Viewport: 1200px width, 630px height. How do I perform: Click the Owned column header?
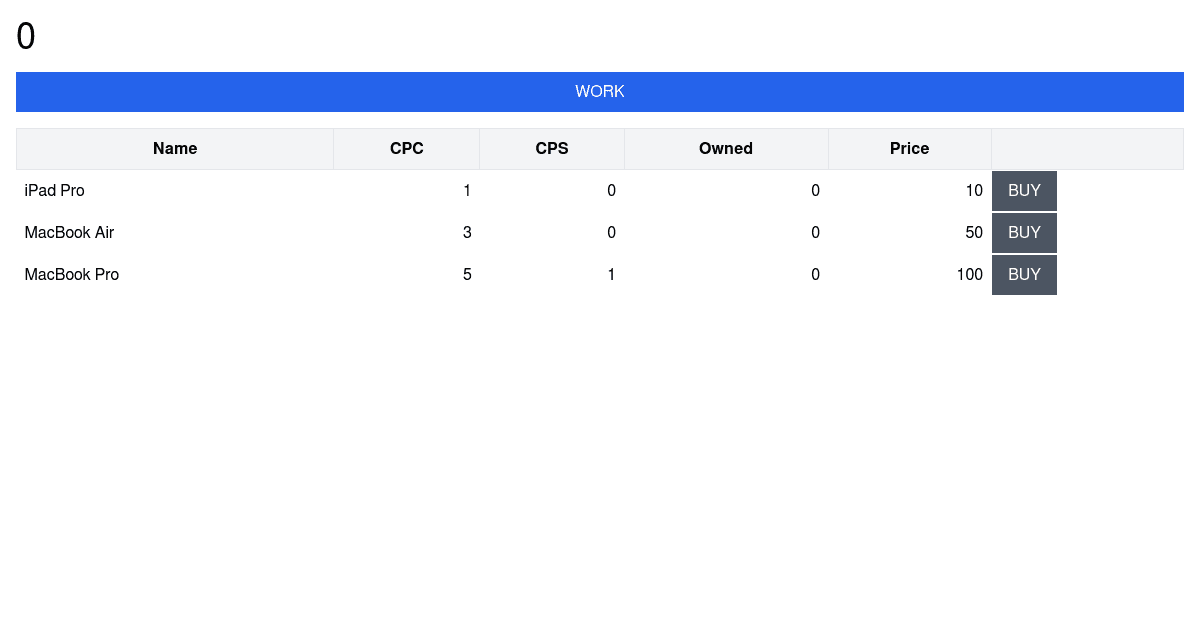click(726, 149)
